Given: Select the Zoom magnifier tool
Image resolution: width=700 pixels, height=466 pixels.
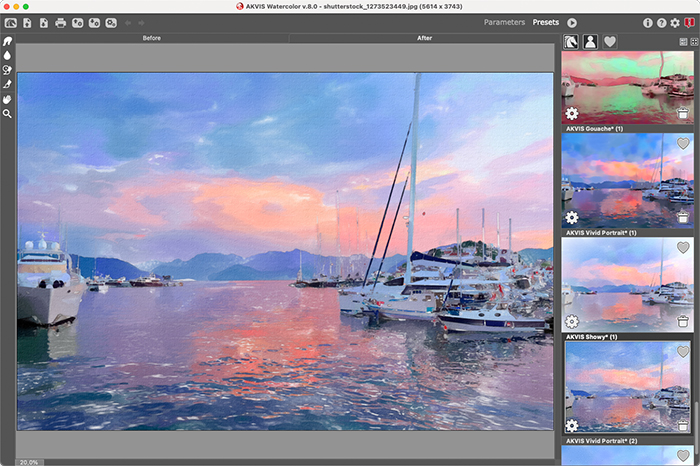Looking at the screenshot, I should (x=8, y=114).
